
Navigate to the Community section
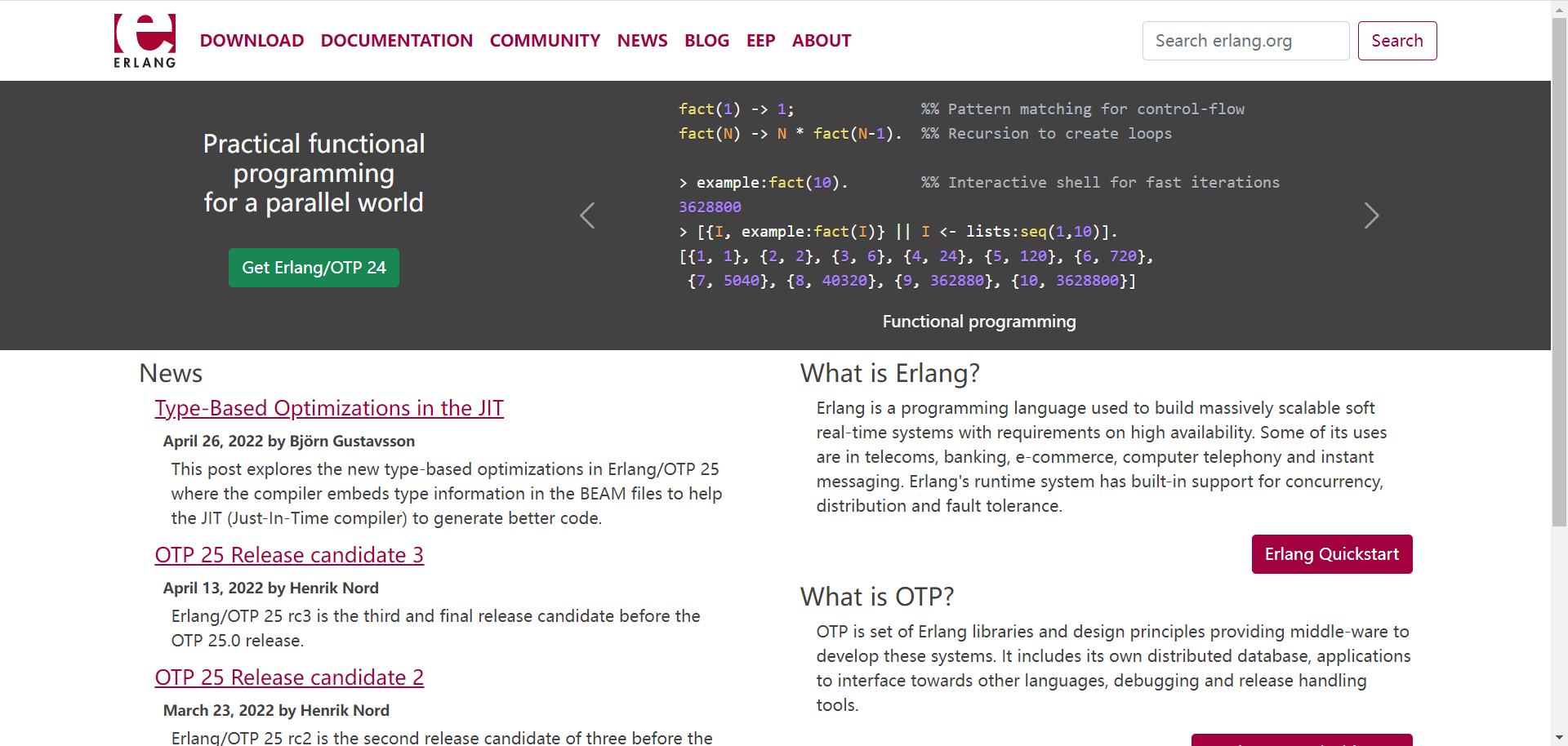point(545,41)
